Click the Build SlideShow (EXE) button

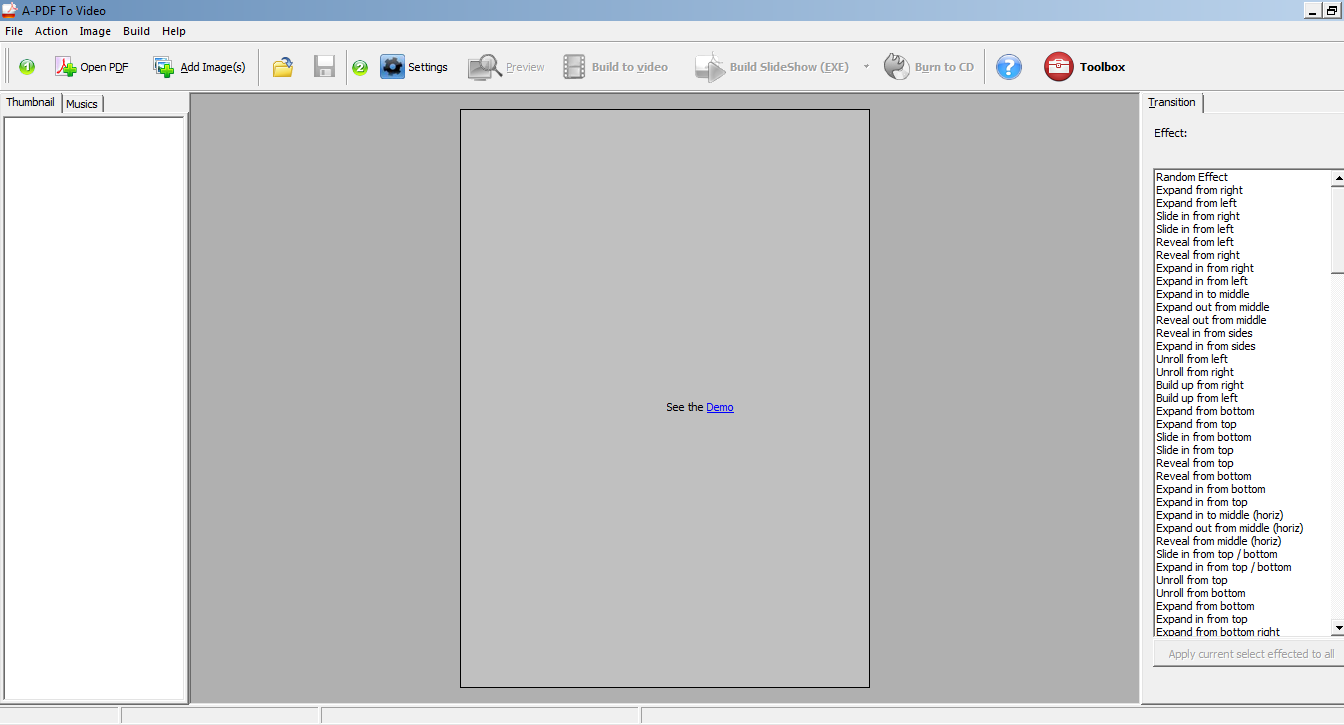tap(773, 67)
